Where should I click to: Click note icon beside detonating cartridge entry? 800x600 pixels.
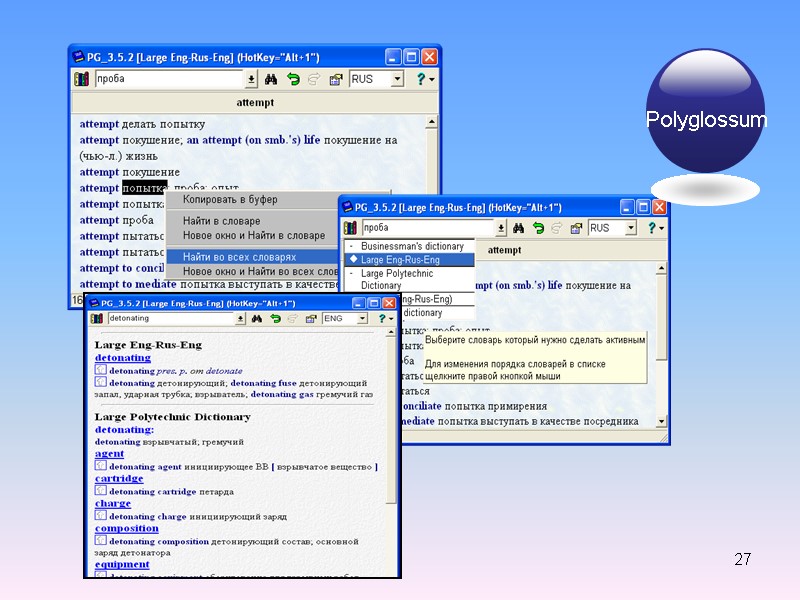point(101,490)
